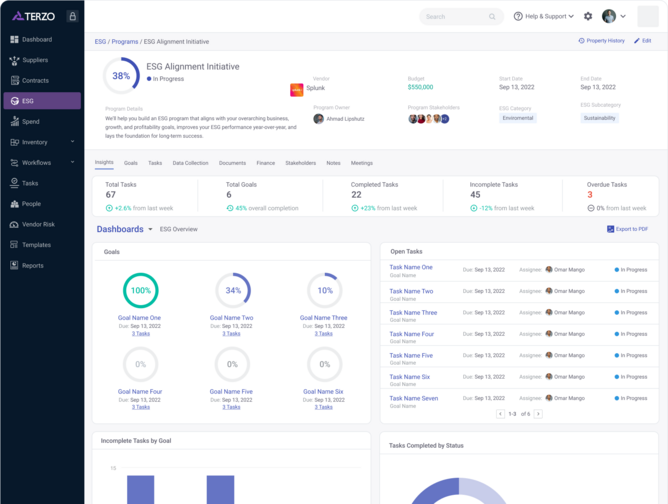Click the 10% Goal Name Three progress ring
This screenshot has width=668, height=504.
click(x=325, y=290)
